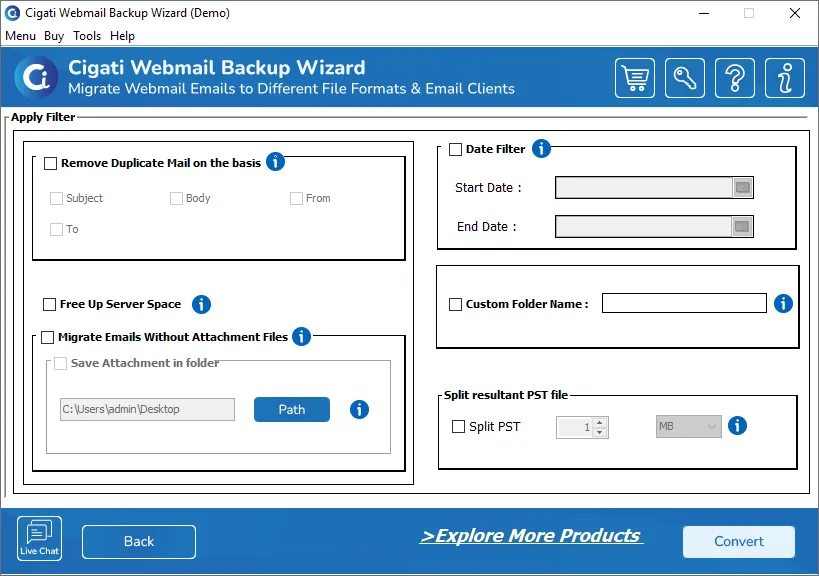Enable the Date Filter checkbox
Screen dimensions: 819x576
455,149
